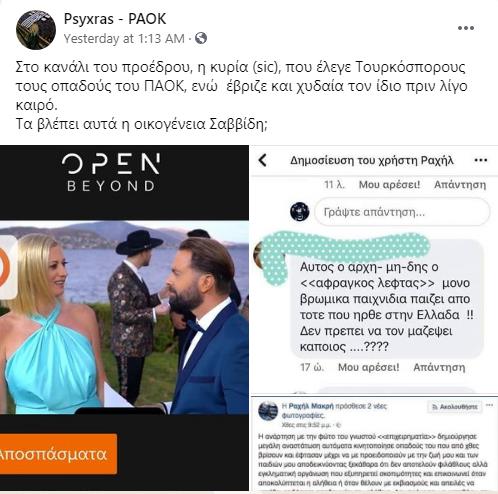Open the OPEN Beyond TV show image
Image resolution: width=498 pixels, height=494 pixels.
124,318
